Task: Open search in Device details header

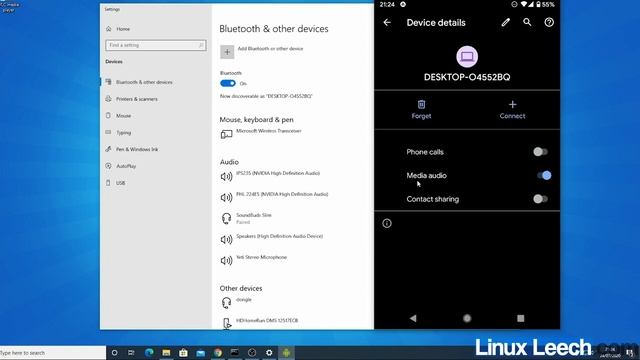Action: [527, 22]
